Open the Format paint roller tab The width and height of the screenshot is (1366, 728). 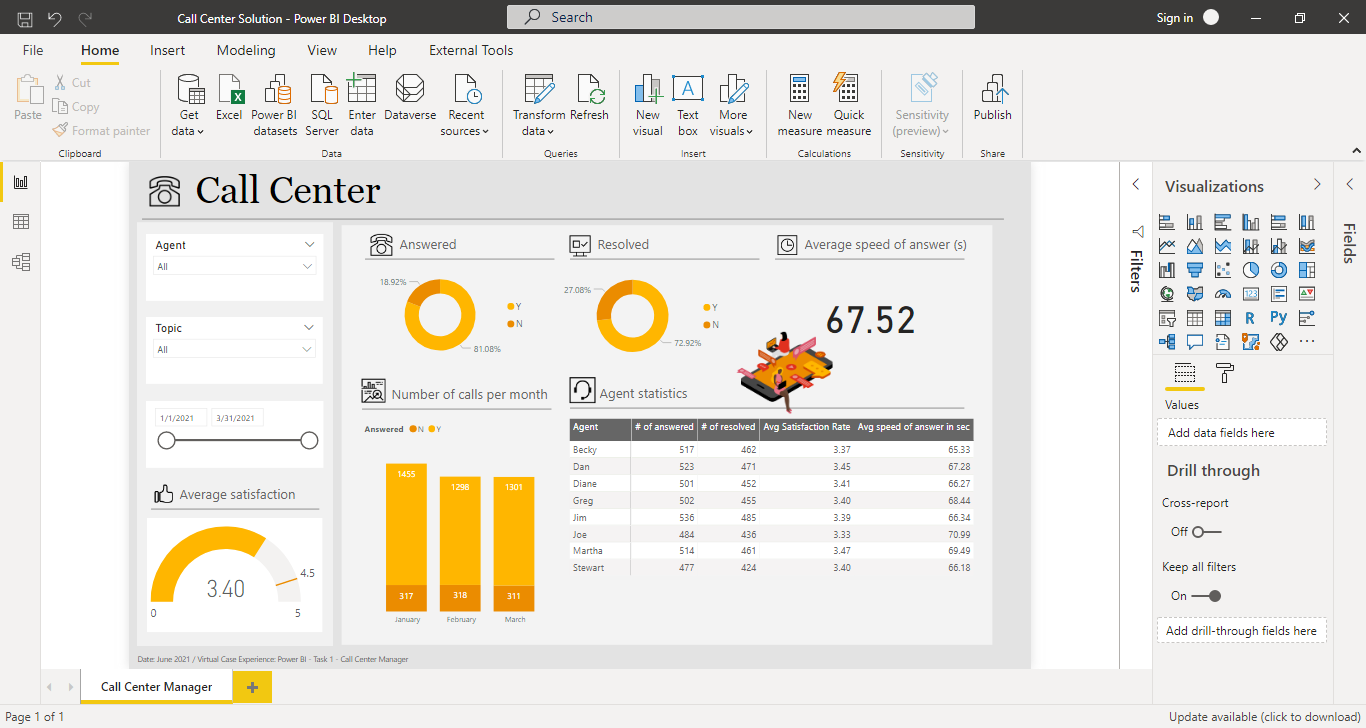1225,374
